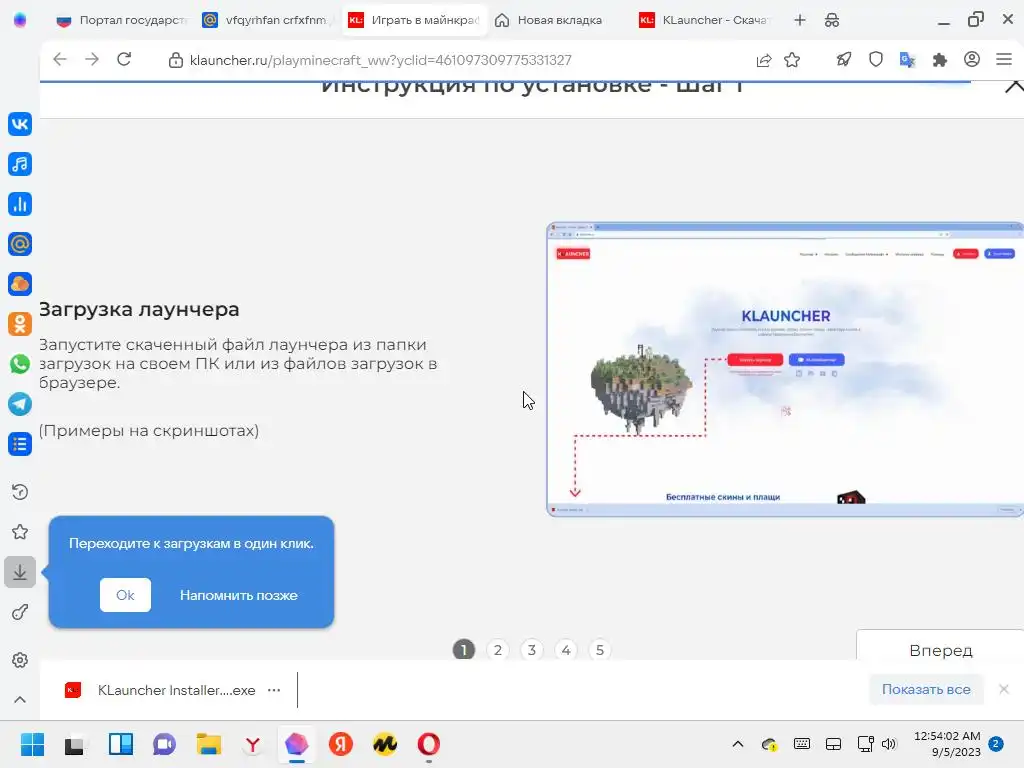Go to instruction step 4
This screenshot has height=768, width=1024.
point(566,650)
